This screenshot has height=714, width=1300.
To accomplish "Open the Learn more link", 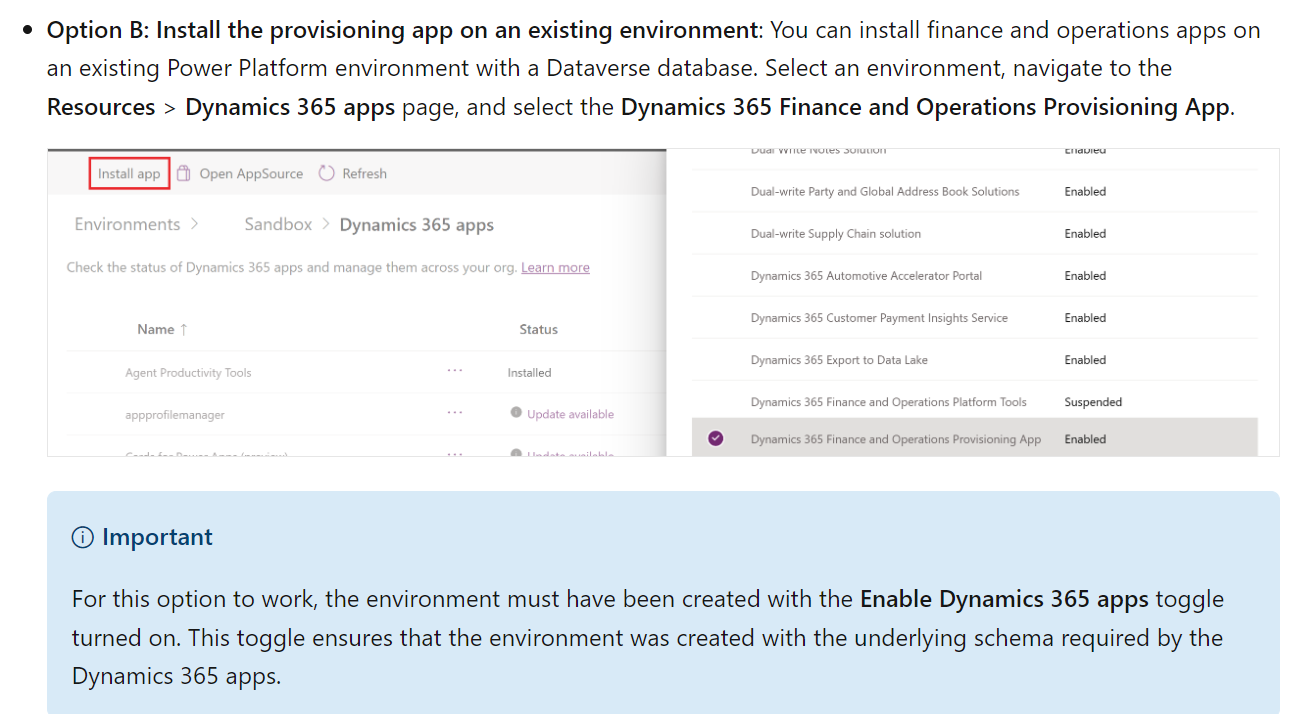I will (x=555, y=267).
